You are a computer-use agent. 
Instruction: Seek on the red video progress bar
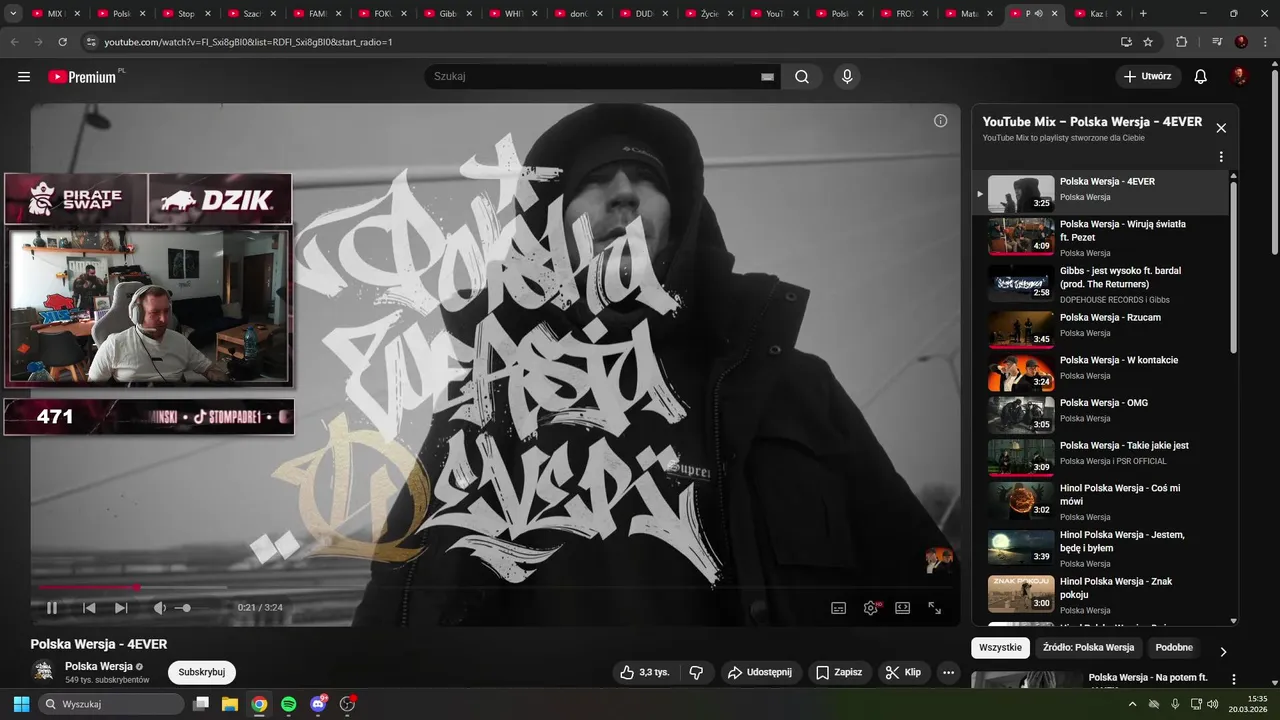click(x=495, y=587)
